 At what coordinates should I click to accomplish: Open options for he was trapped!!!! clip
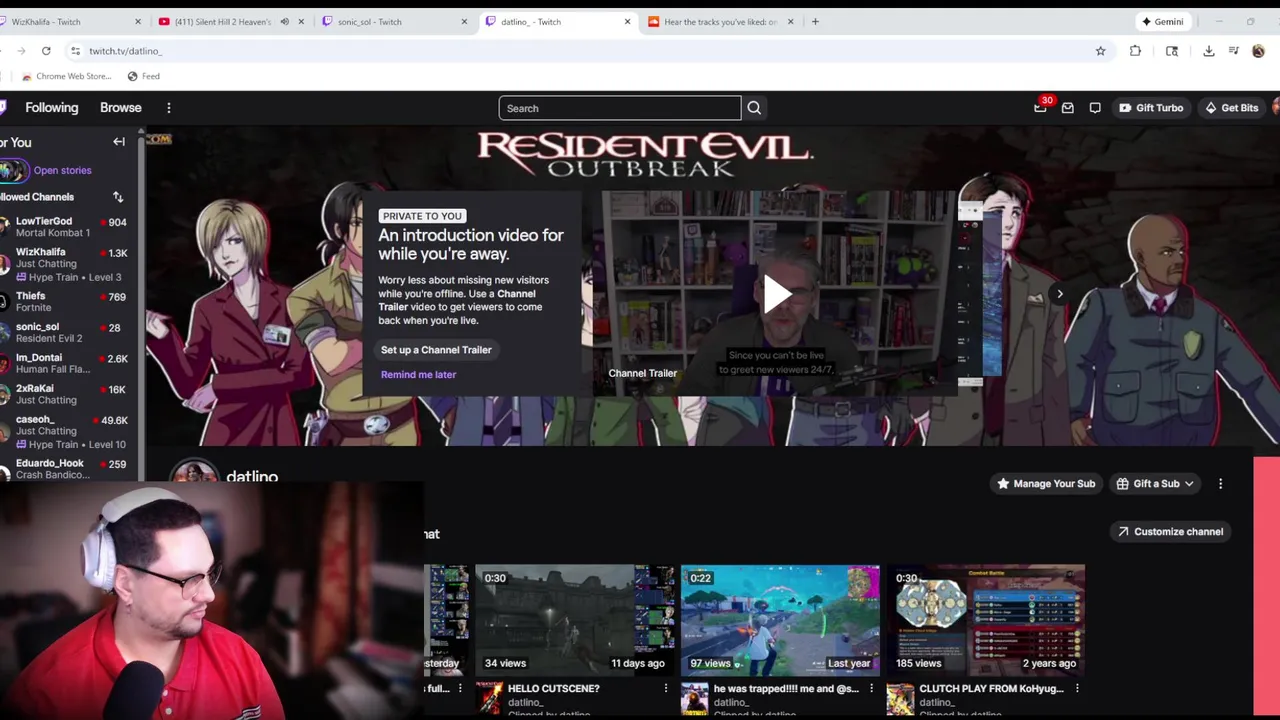(871, 688)
